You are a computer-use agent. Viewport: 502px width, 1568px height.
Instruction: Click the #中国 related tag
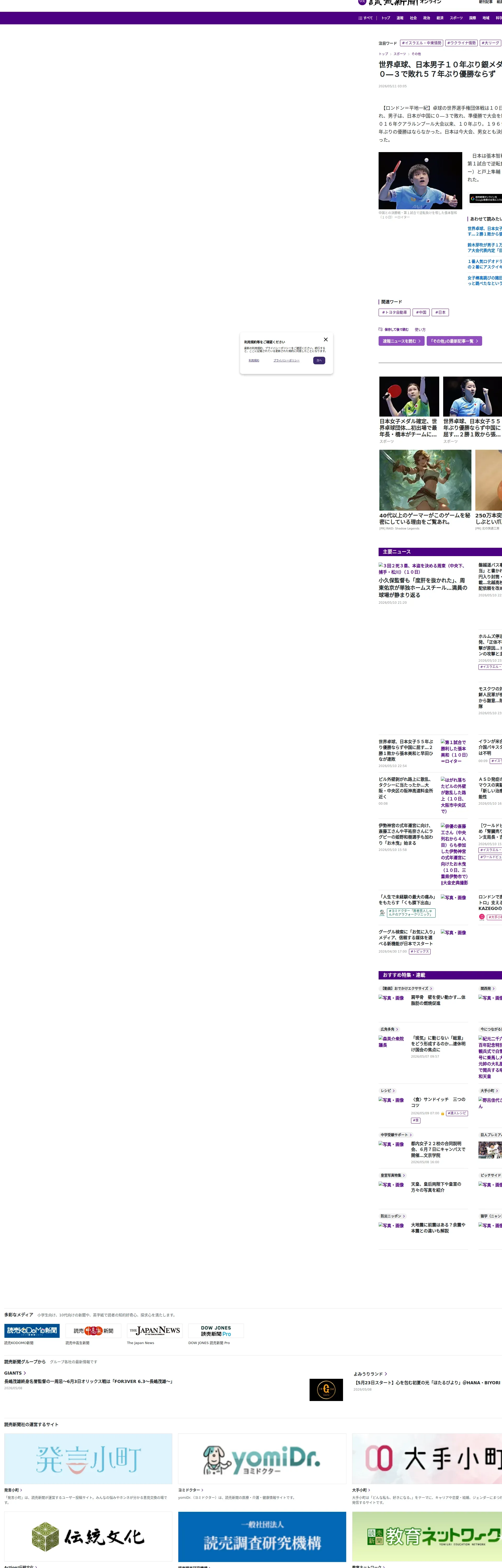(421, 312)
